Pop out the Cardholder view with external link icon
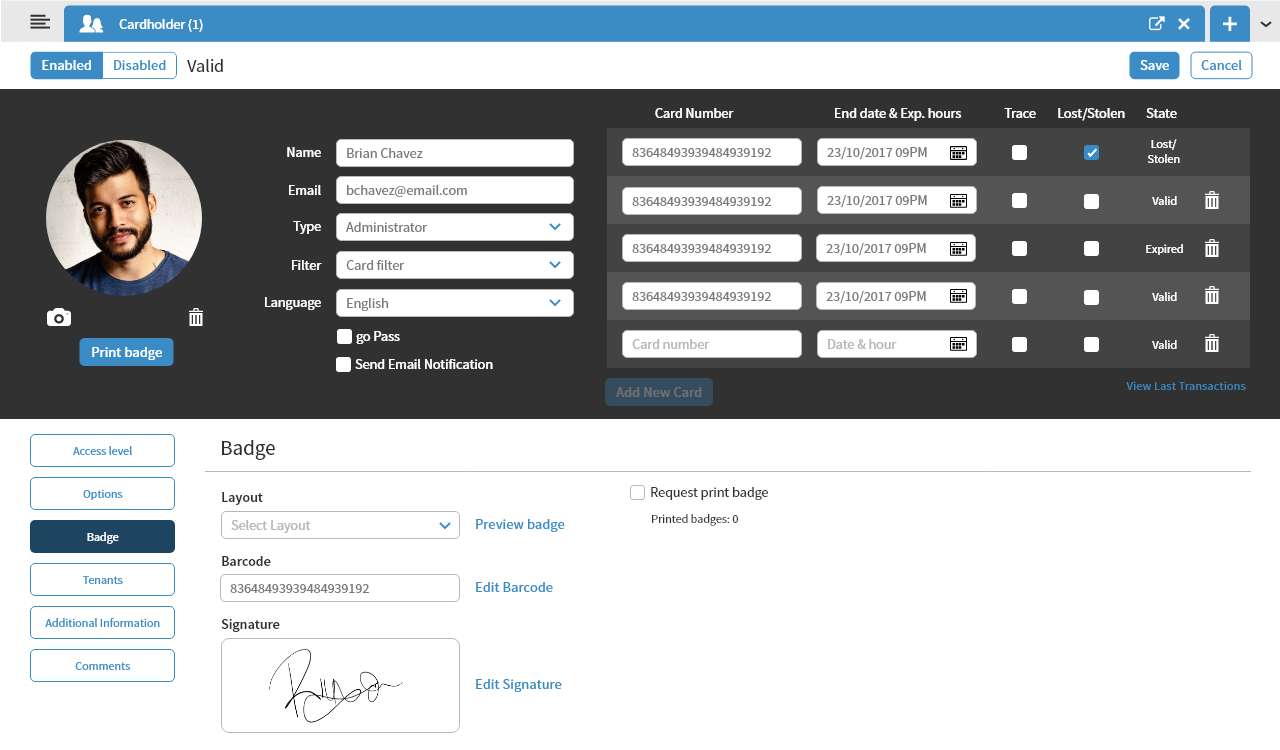 tap(1156, 22)
